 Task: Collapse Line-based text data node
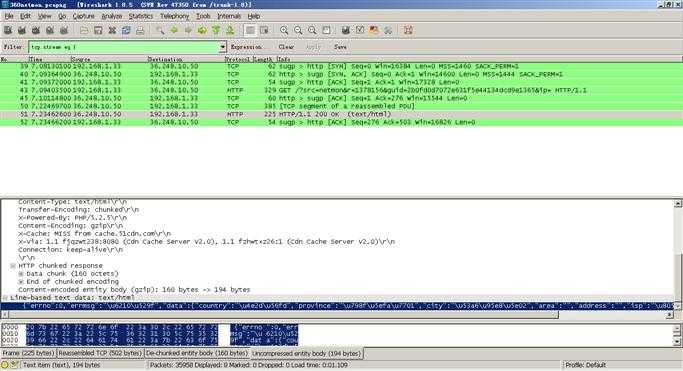(5, 298)
